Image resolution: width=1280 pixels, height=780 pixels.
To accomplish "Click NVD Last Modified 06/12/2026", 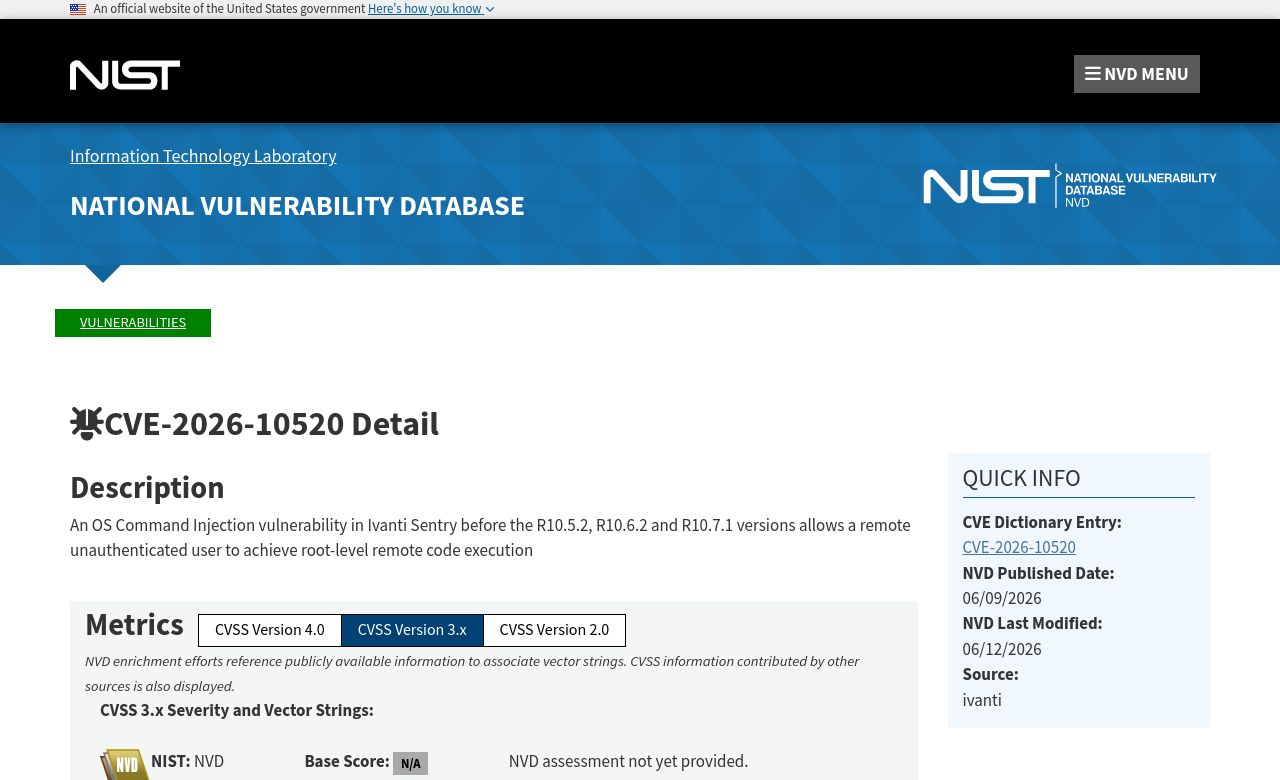I will click(1002, 650).
